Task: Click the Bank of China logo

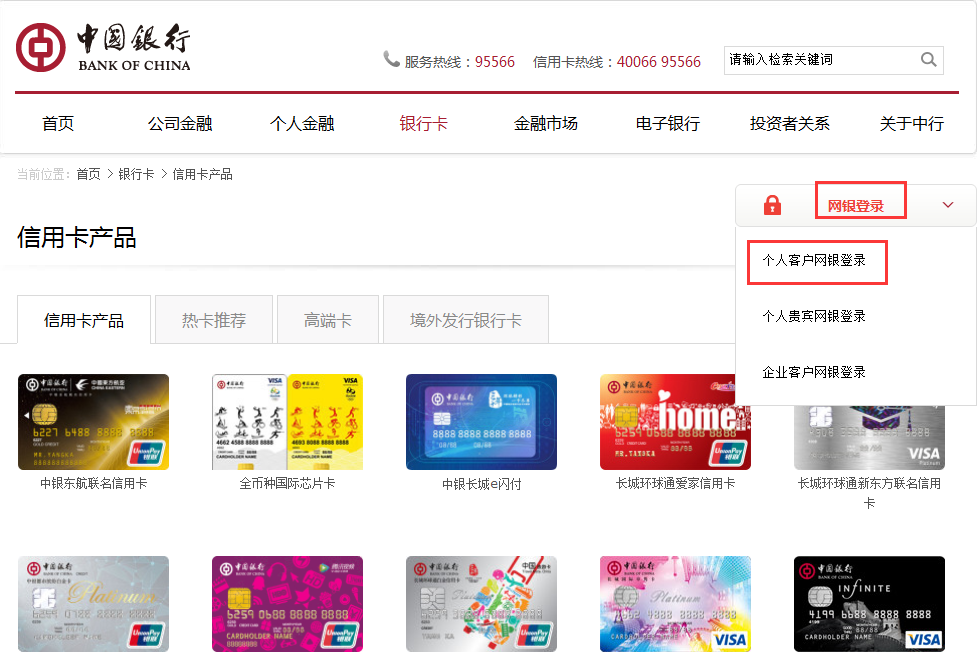Action: 100,46
